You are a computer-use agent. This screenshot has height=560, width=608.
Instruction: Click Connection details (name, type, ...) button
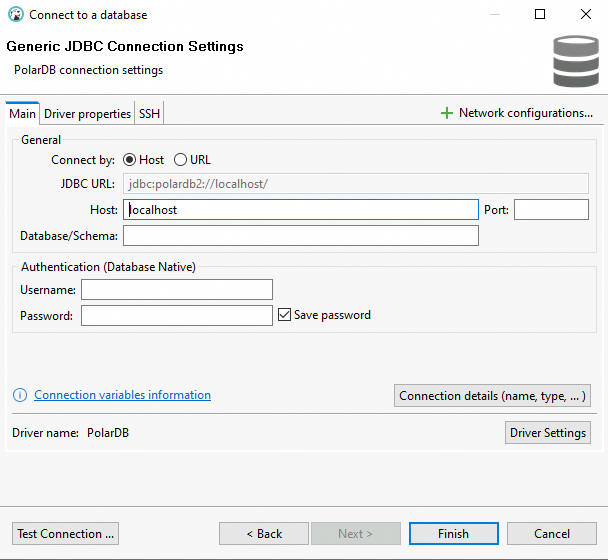(x=493, y=396)
